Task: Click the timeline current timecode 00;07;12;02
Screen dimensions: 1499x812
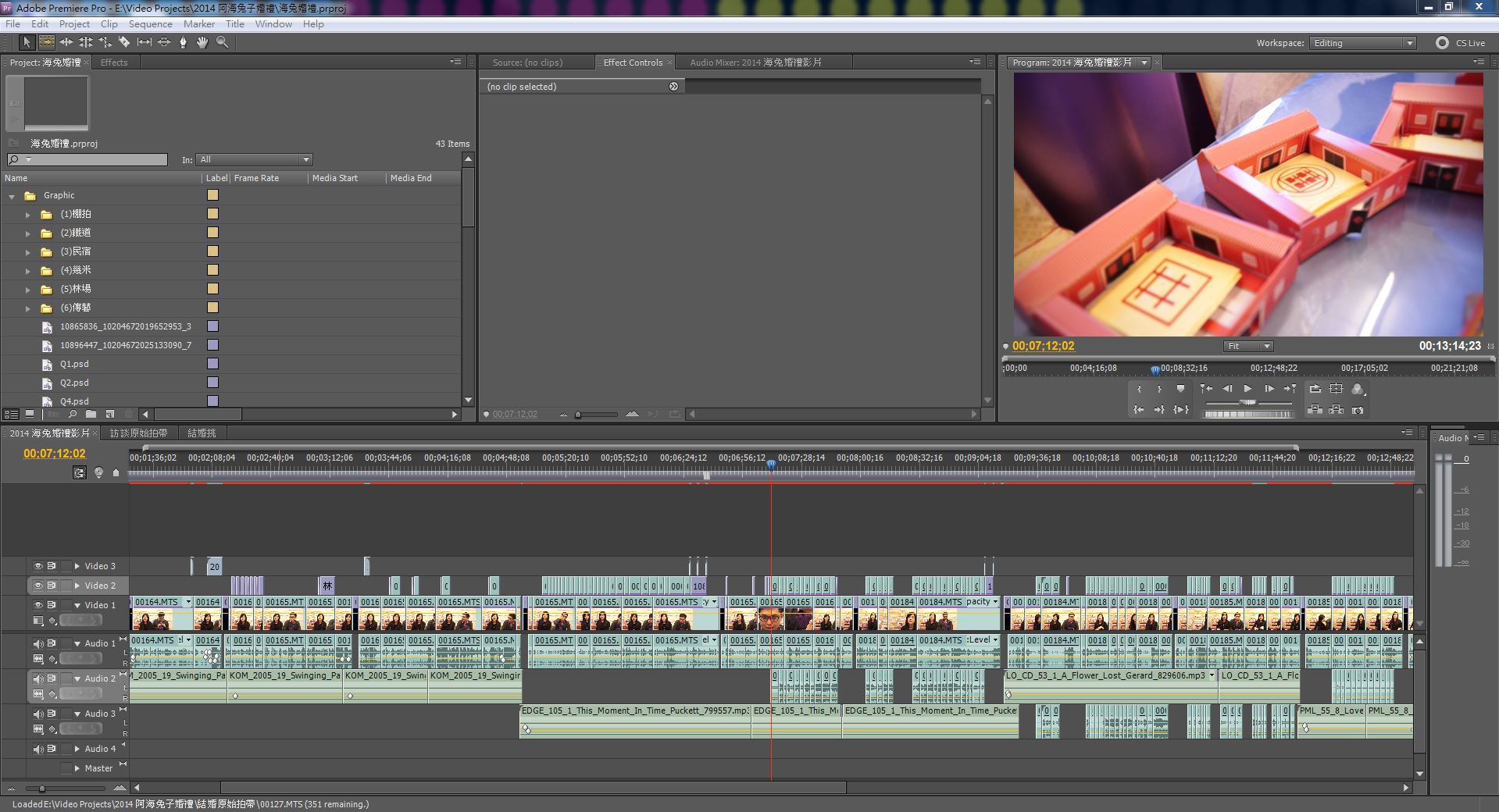Action: coord(55,454)
